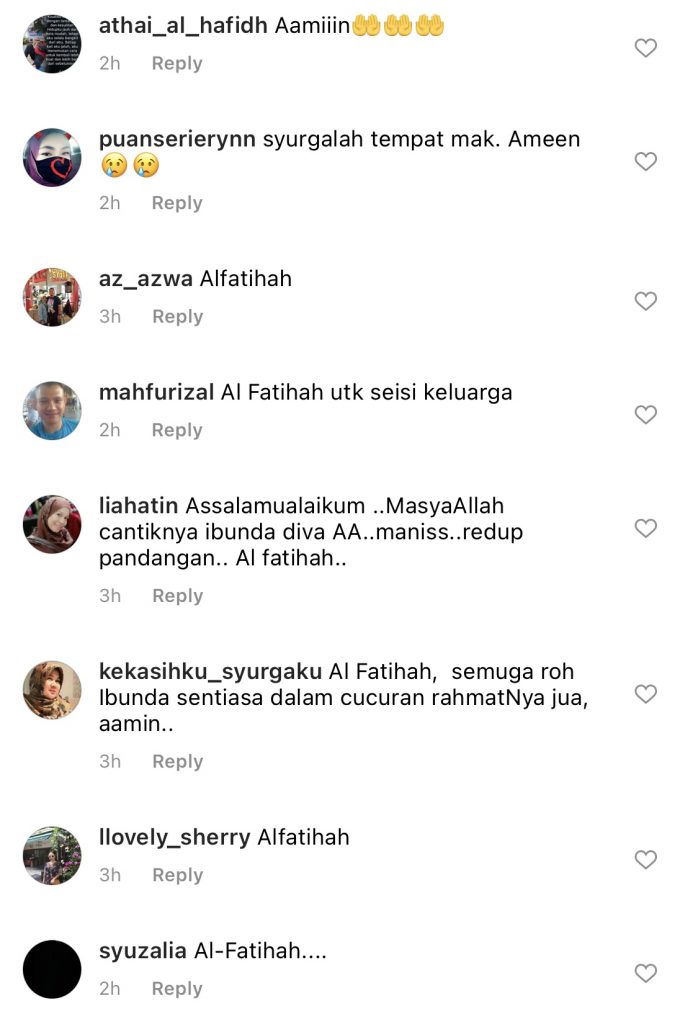Screen dimensions: 698x1024
Task: Heart llovely_sherry's Alfatihah comment
Action: tap(645, 860)
